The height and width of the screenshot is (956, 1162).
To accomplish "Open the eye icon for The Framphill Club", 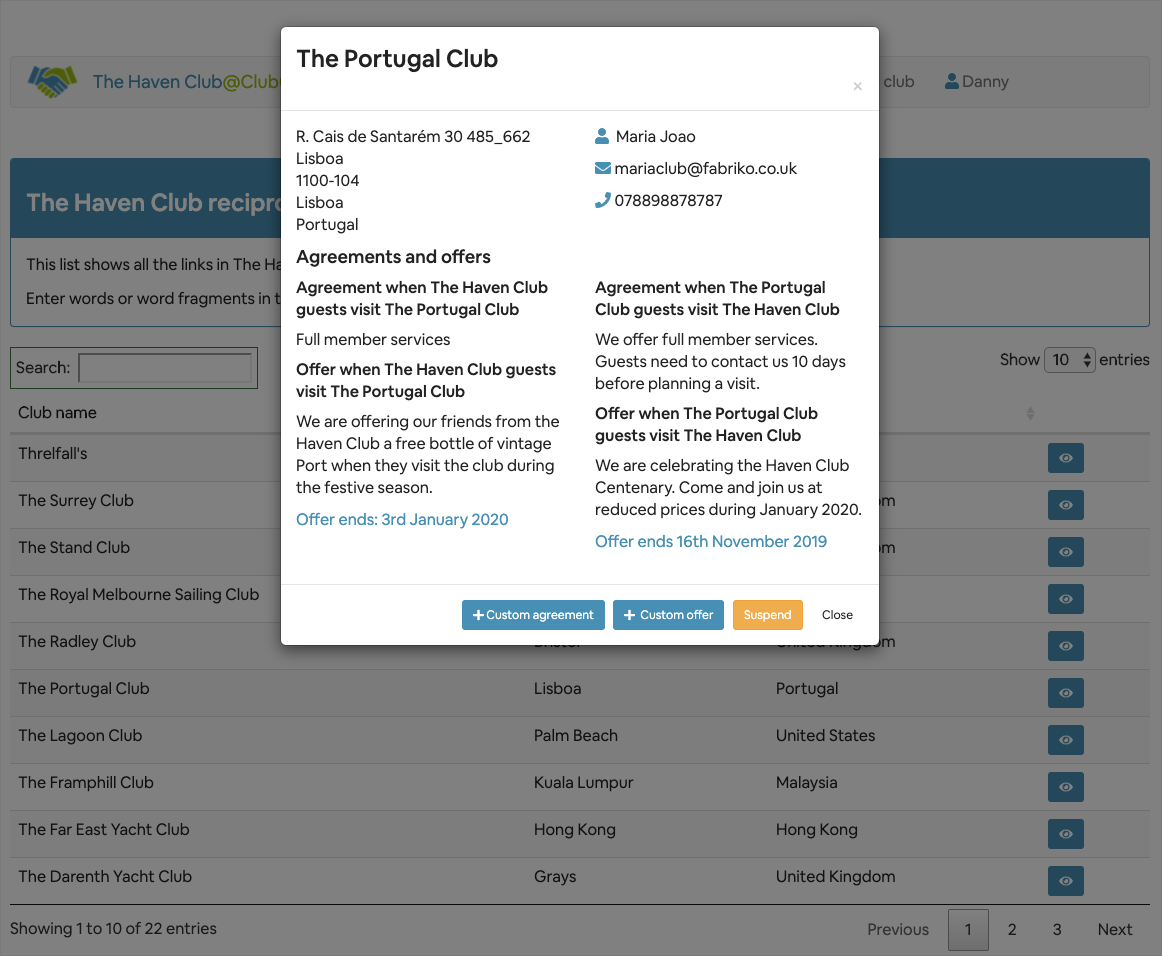I will click(x=1065, y=787).
